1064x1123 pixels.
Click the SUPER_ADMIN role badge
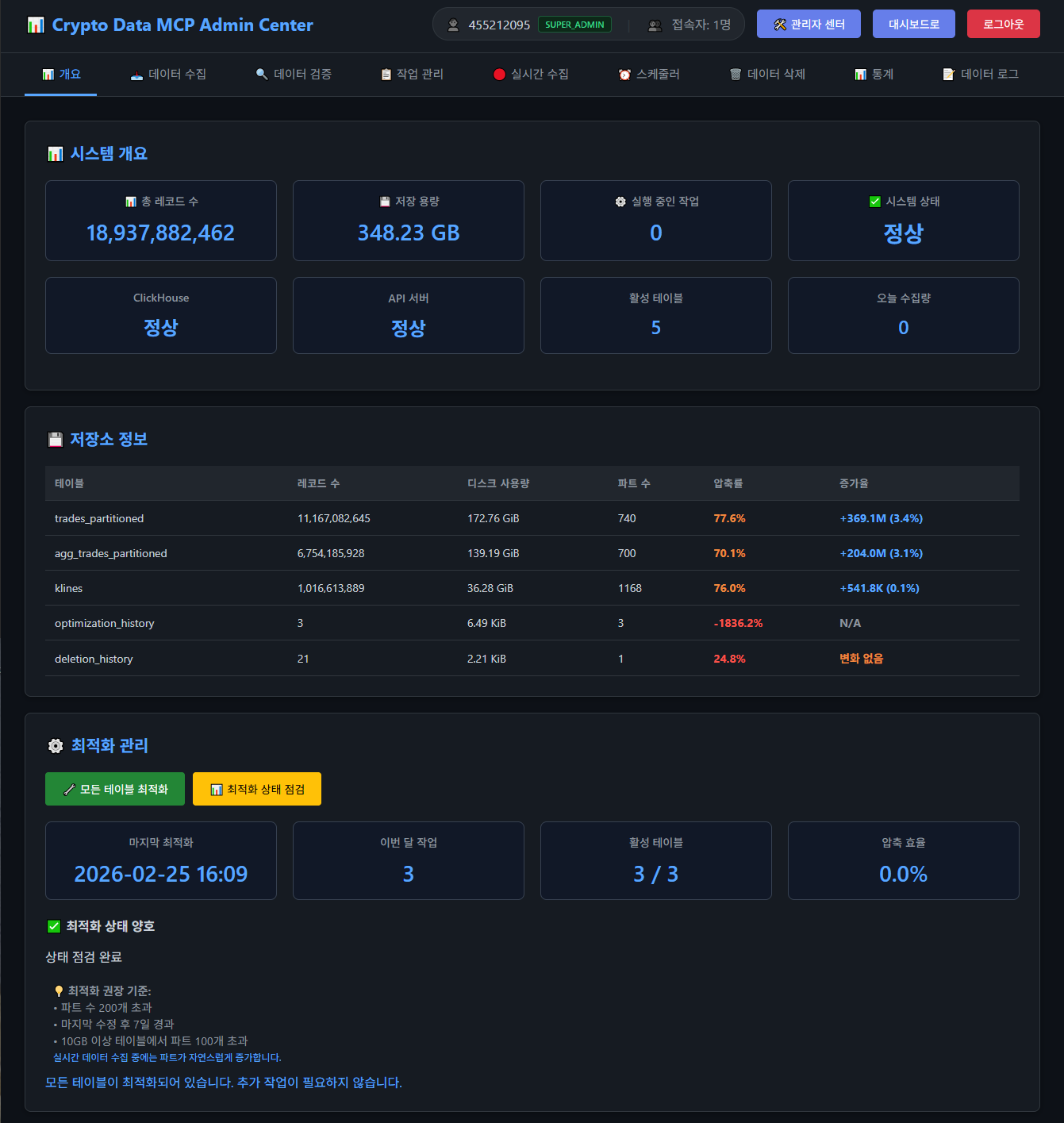pyautogui.click(x=574, y=25)
